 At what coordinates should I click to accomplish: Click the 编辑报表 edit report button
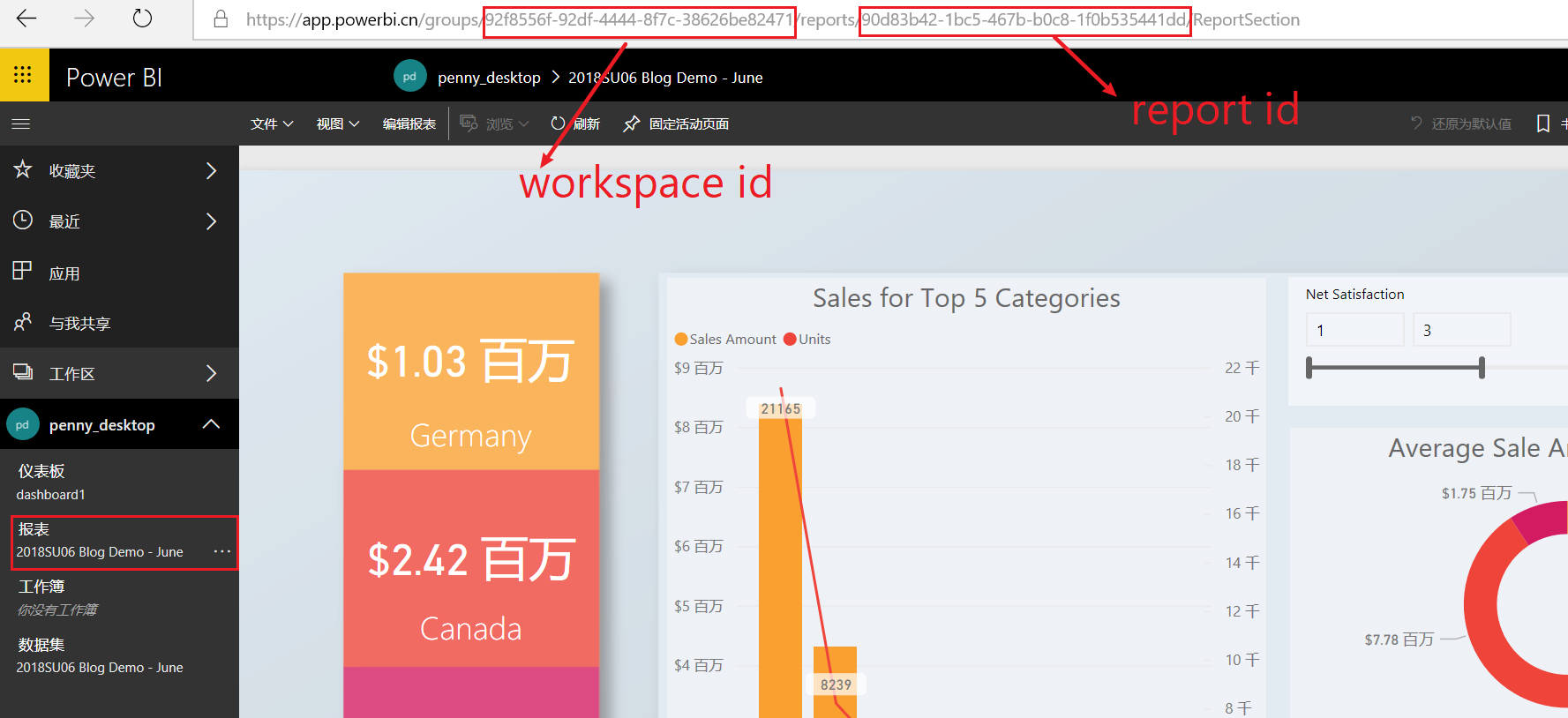point(409,124)
